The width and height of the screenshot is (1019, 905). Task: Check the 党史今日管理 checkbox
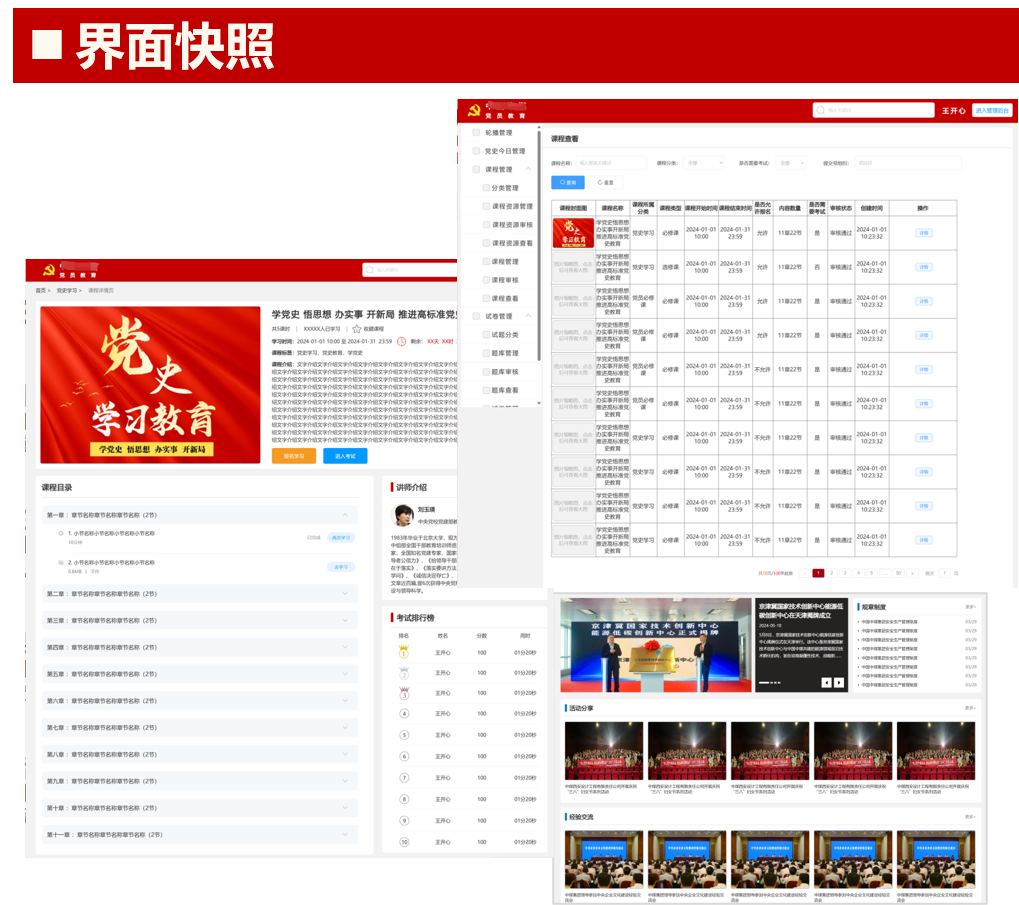(x=476, y=151)
